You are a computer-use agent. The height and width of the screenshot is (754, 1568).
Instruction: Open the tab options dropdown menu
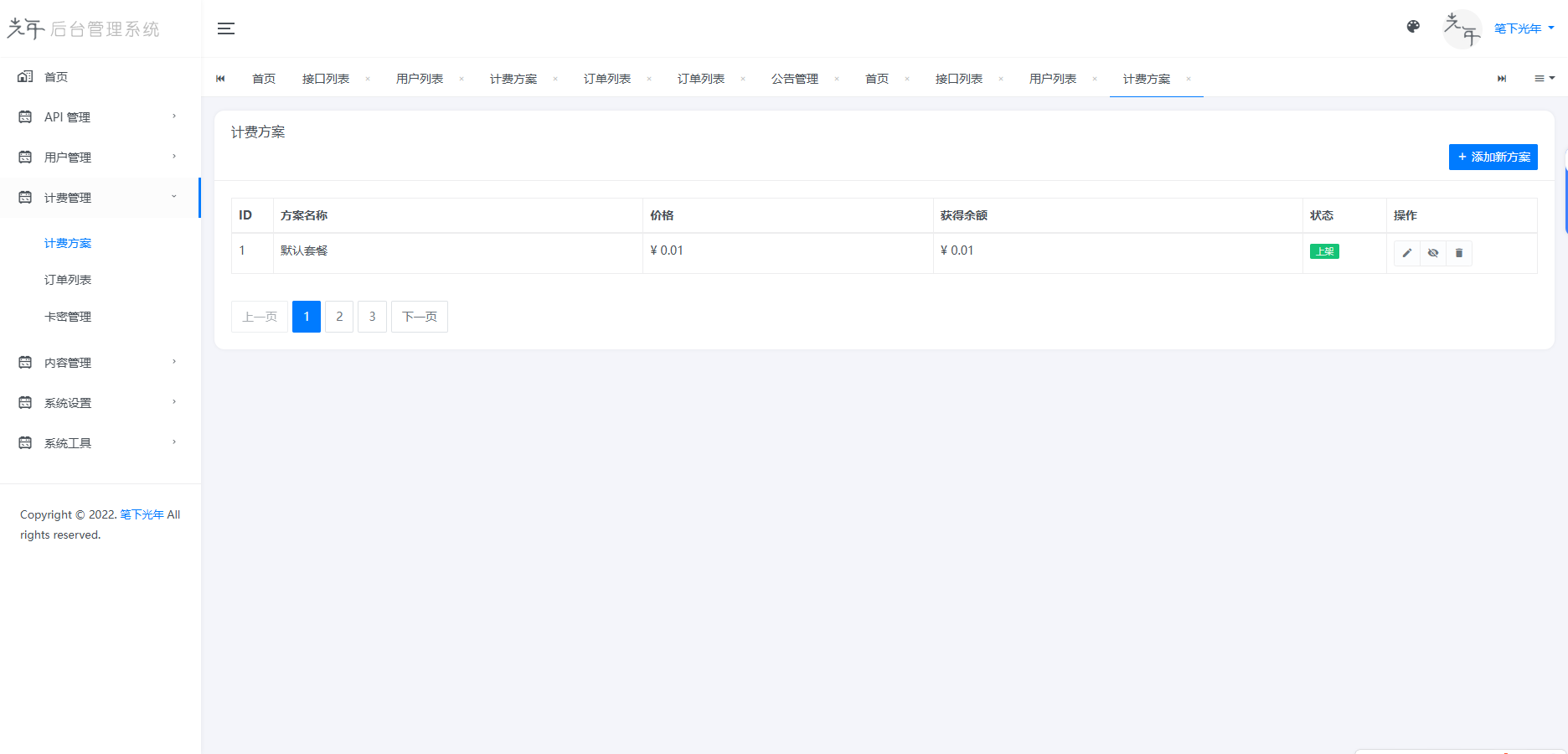1544,79
